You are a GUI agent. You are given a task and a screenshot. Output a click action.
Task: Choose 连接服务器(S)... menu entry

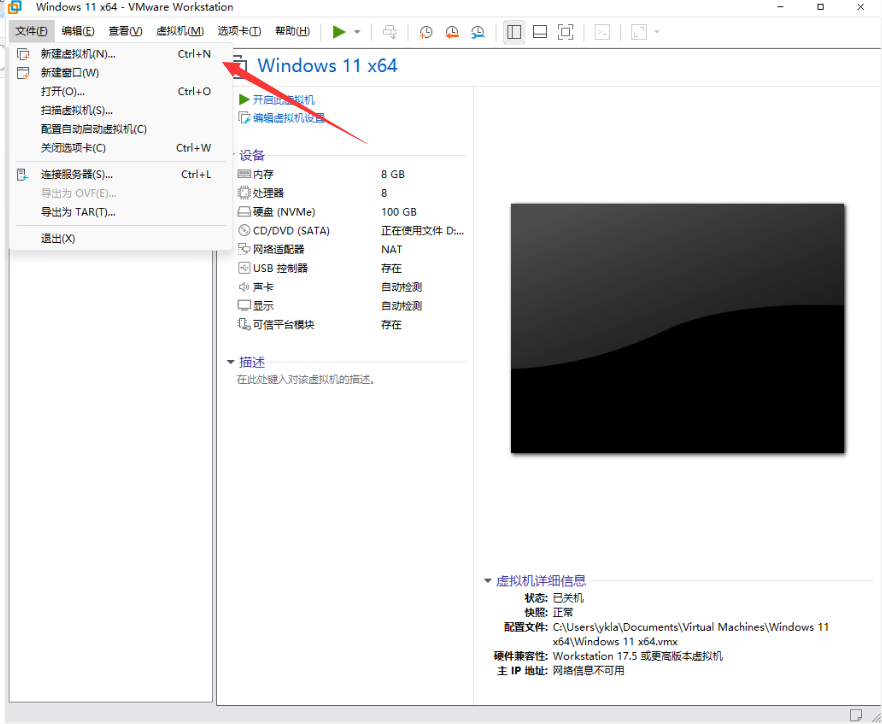point(120,174)
